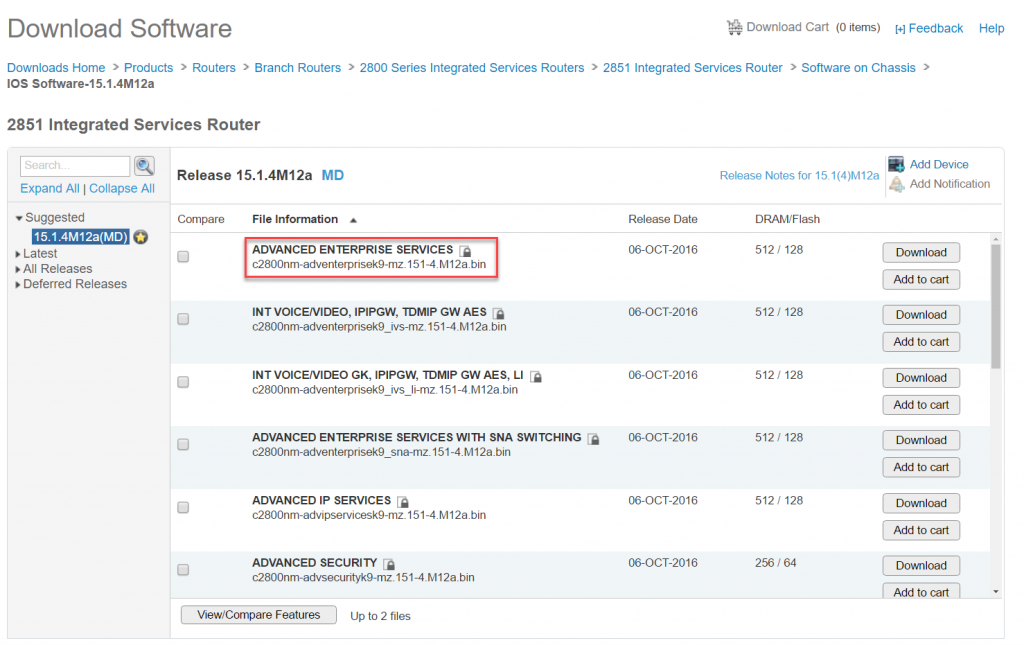The width and height of the screenshot is (1024, 645).
Task: Check compare box for ADVANCED IP SERVICES
Action: 183,507
